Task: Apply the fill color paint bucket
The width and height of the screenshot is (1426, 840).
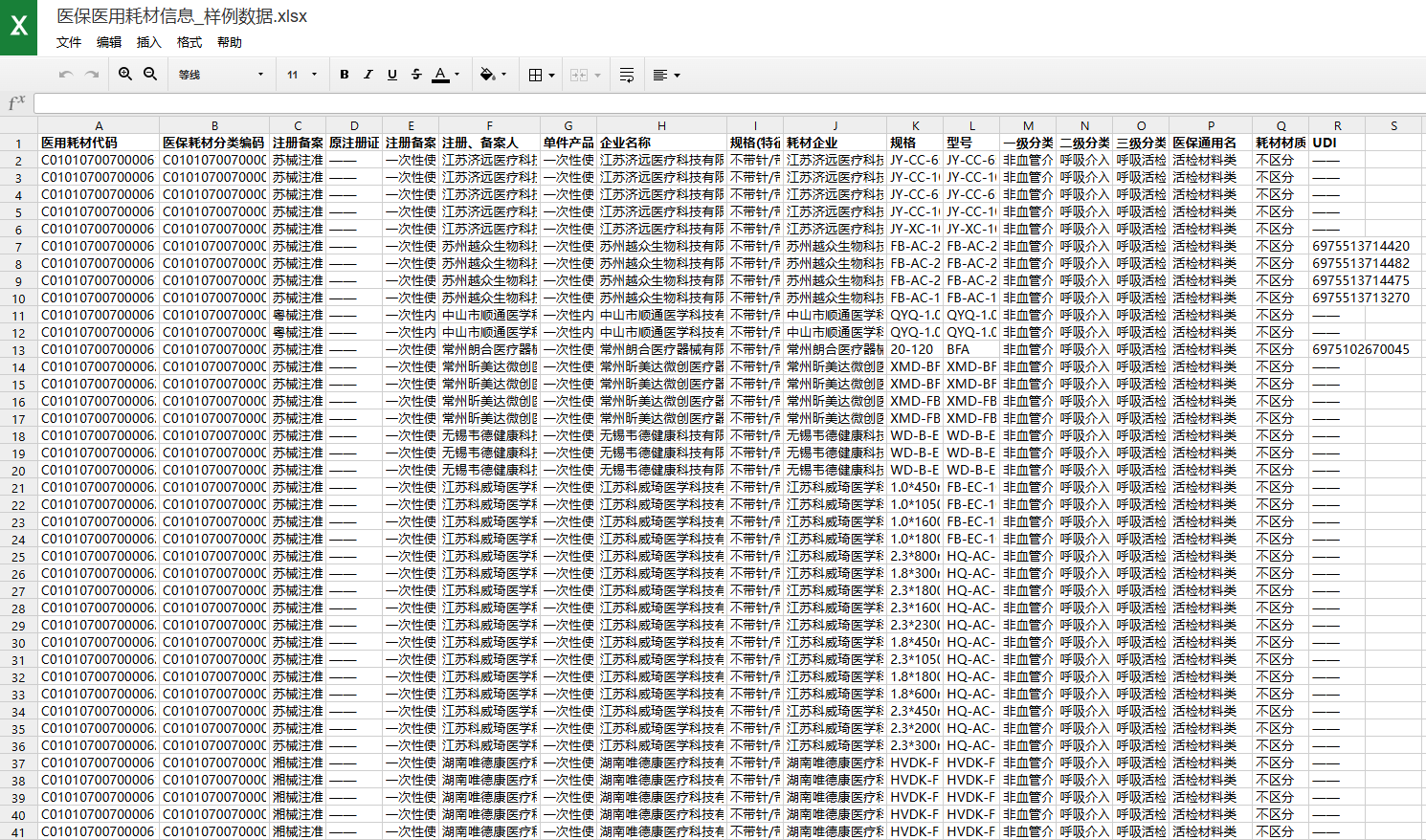Action: point(488,75)
